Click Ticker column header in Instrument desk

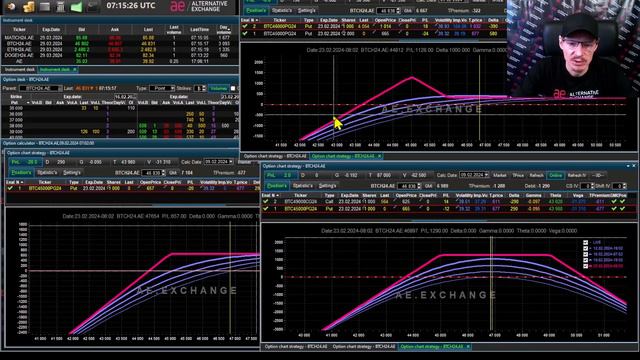pos(19,29)
